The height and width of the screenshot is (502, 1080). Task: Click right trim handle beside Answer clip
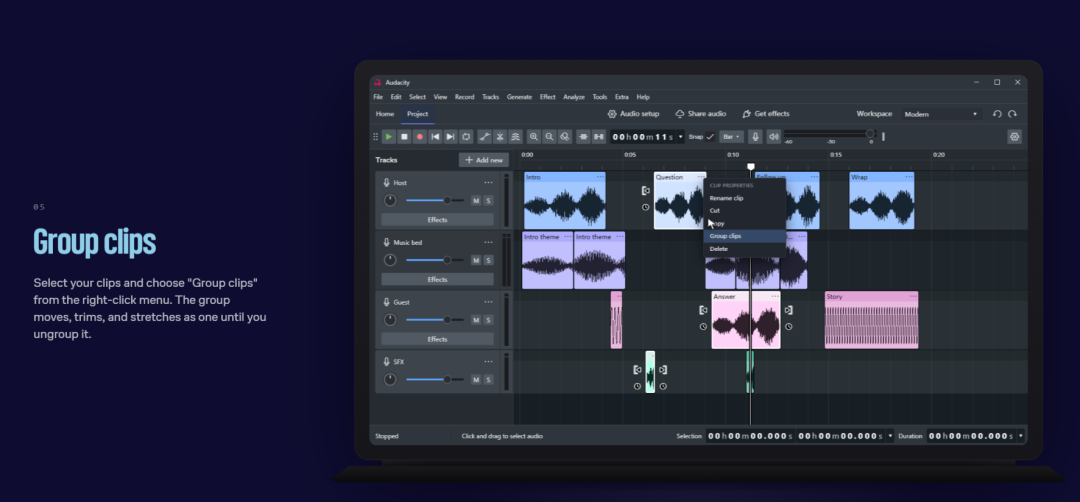coord(789,311)
